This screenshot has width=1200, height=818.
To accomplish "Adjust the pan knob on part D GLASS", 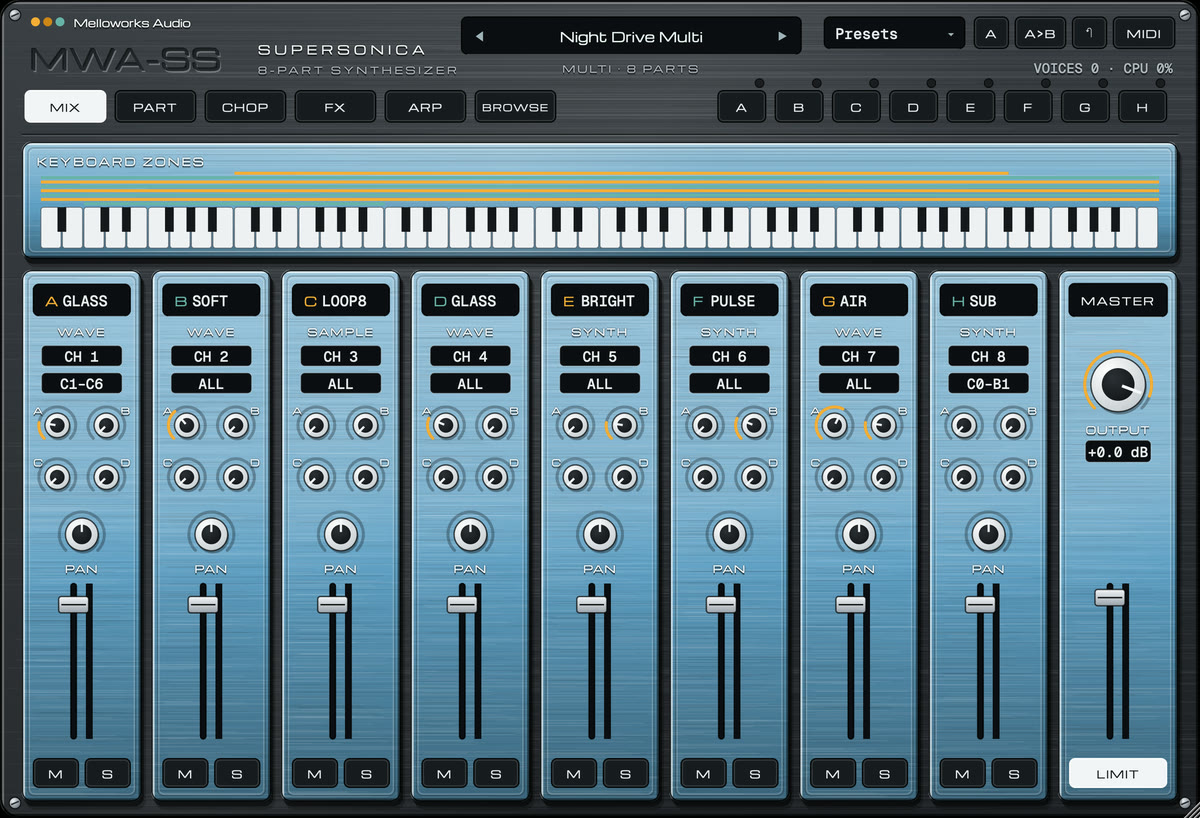I will coord(470,534).
